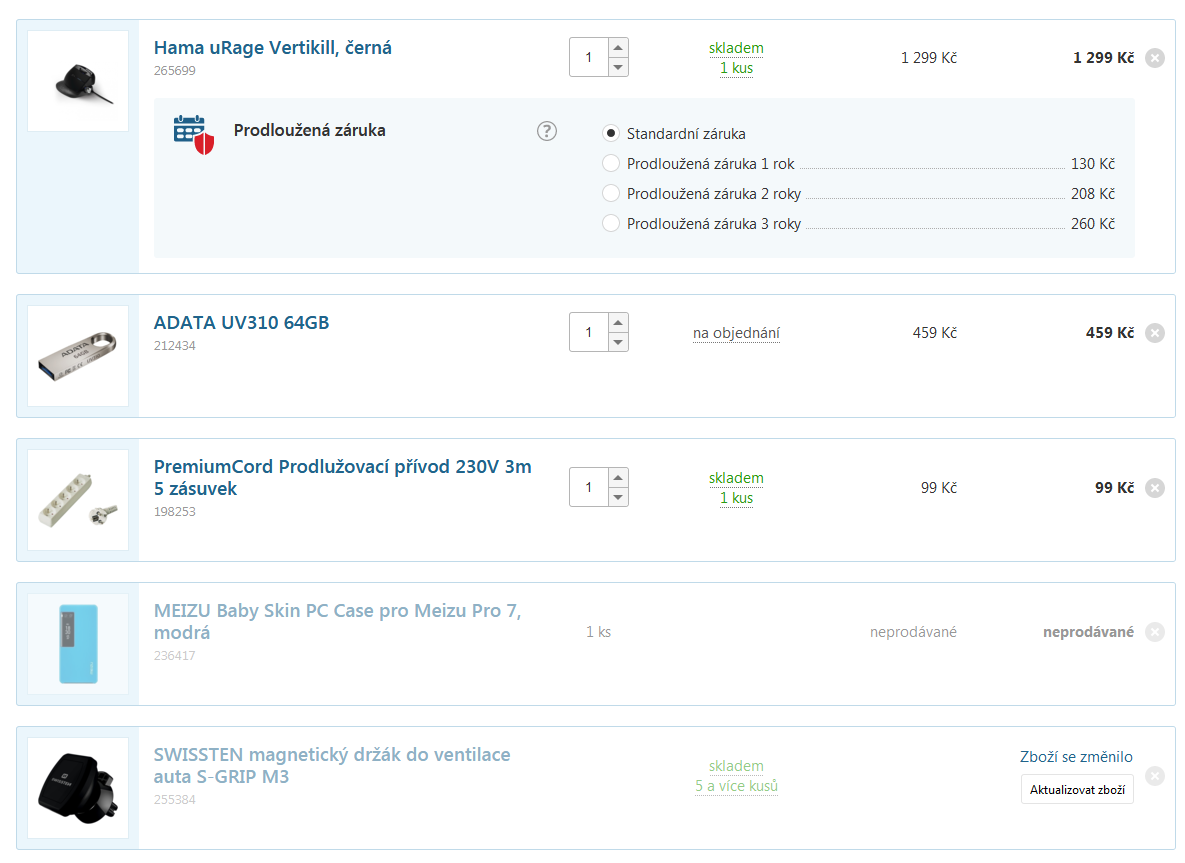Open Hama uRage Vertikill product page
This screenshot has height=863, width=1185.
coord(272,48)
